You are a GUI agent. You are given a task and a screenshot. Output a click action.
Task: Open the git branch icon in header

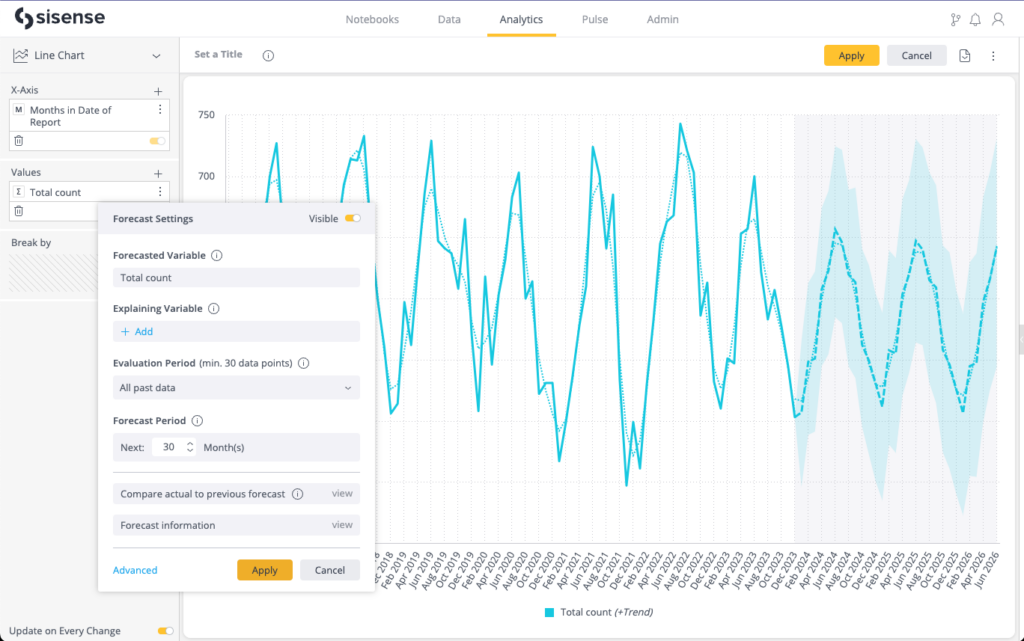pyautogui.click(x=955, y=20)
